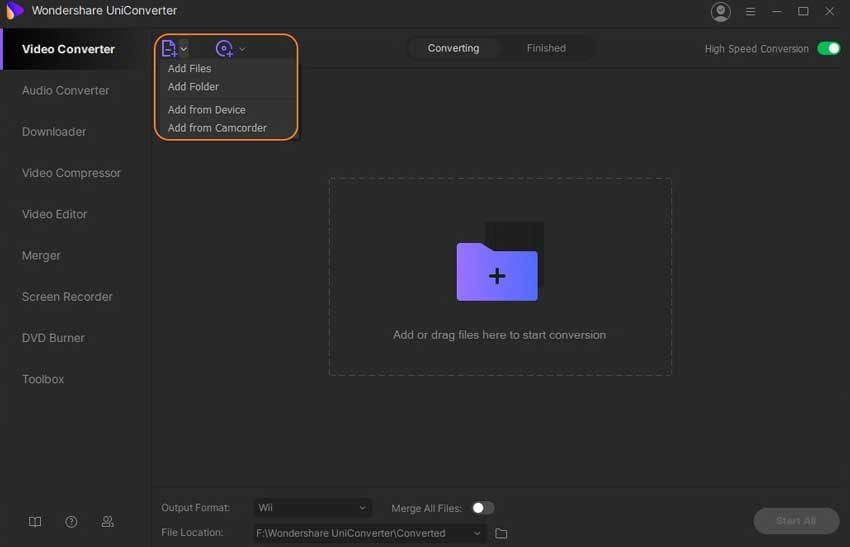Image resolution: width=850 pixels, height=547 pixels.
Task: Open output folder via folder icon
Action: tap(501, 533)
